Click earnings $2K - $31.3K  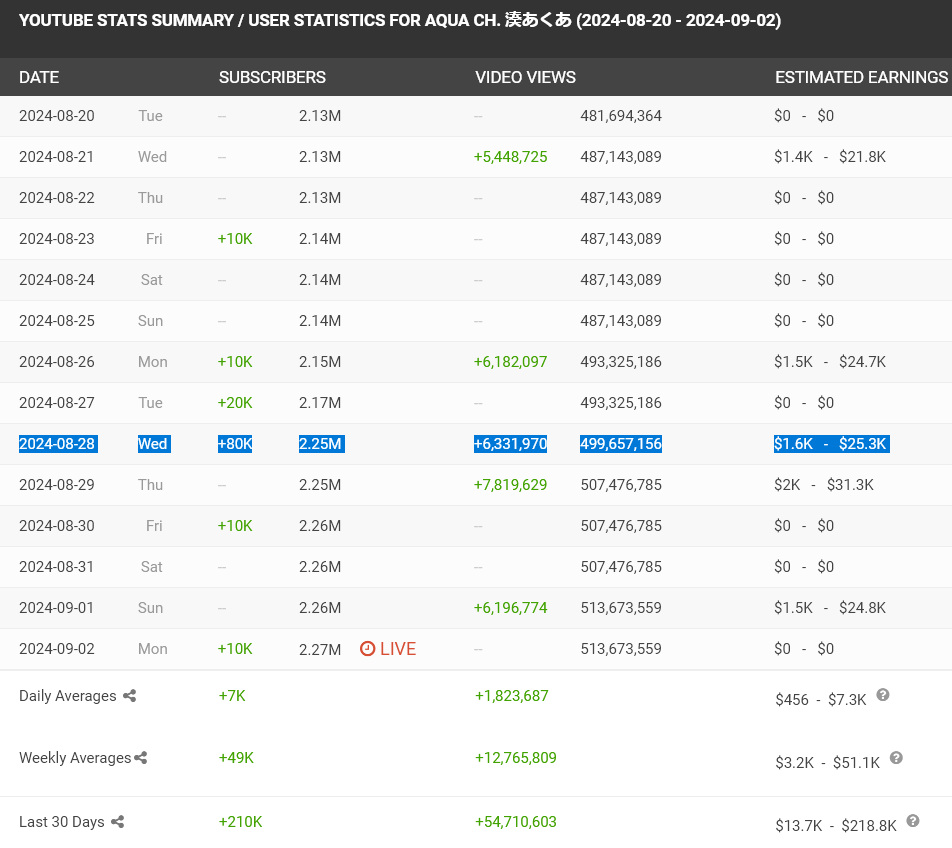[824, 484]
